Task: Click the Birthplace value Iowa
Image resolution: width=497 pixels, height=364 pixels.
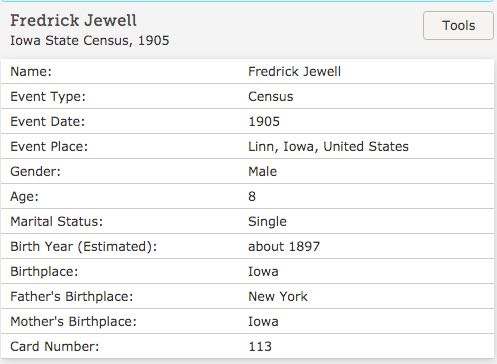Action: [263, 272]
